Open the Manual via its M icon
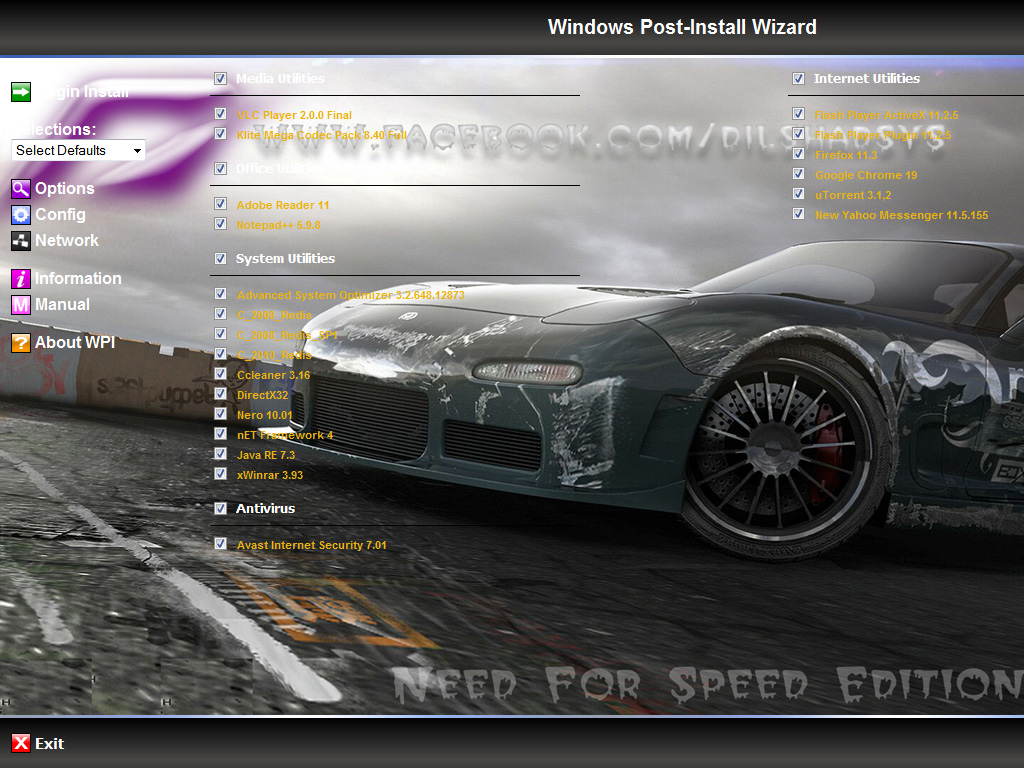 click(21, 305)
